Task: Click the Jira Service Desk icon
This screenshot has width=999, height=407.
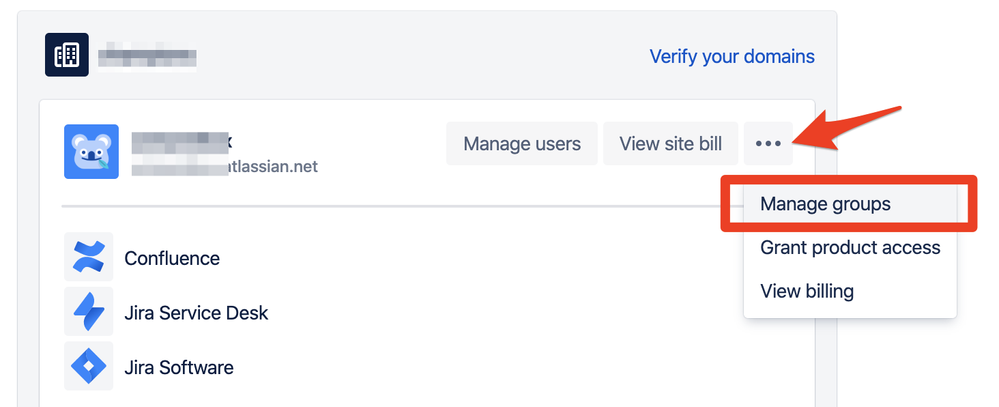Action: point(89,312)
